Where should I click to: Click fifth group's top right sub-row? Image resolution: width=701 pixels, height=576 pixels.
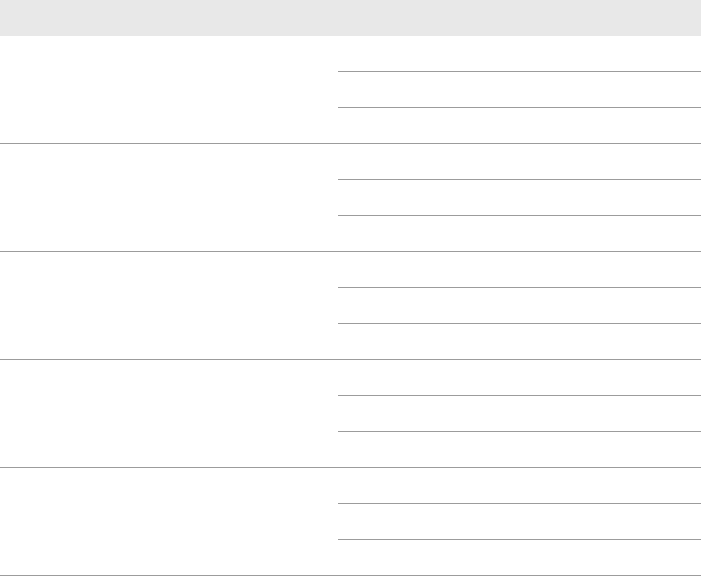coord(516,486)
